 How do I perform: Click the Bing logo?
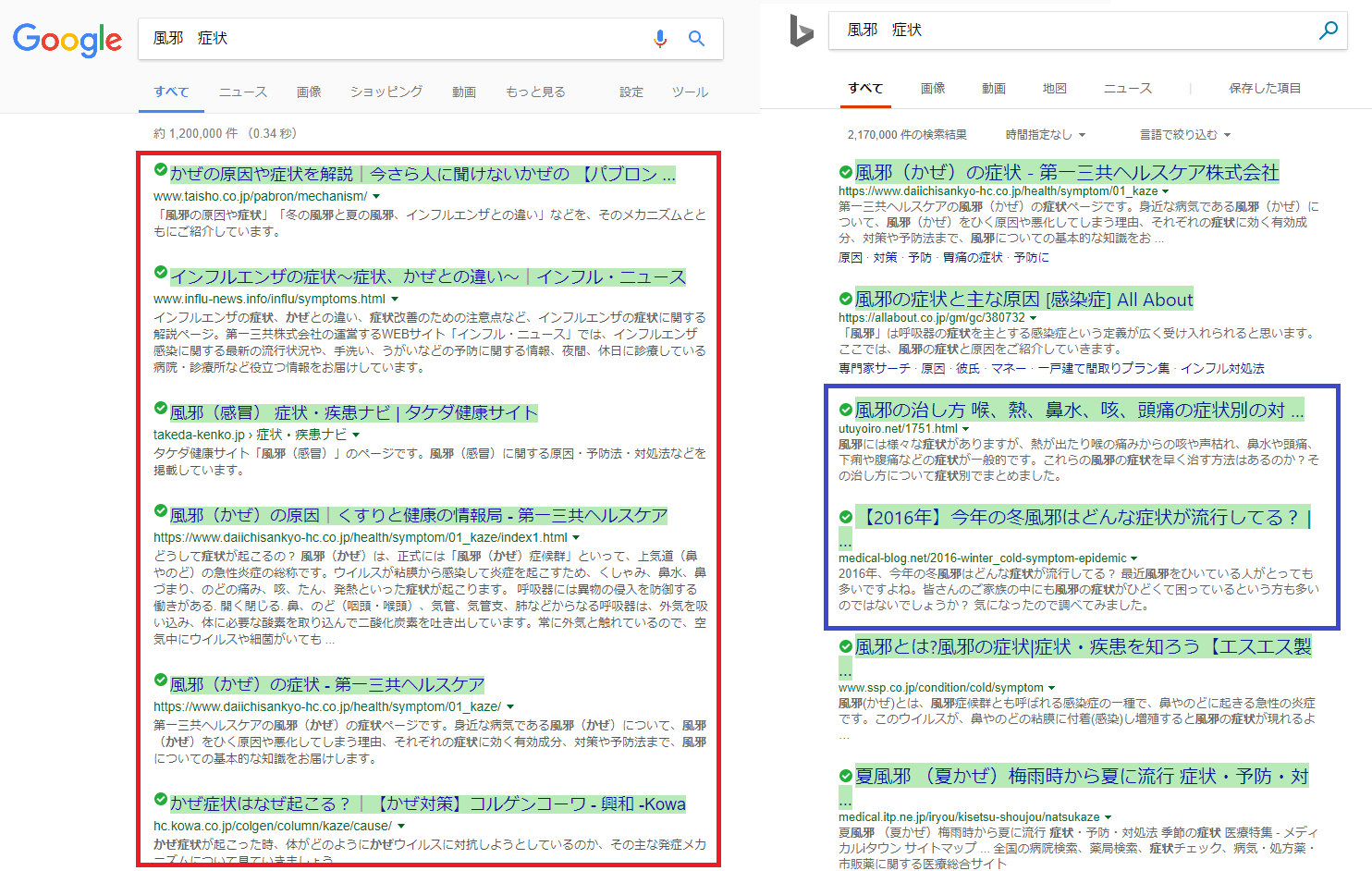(801, 31)
